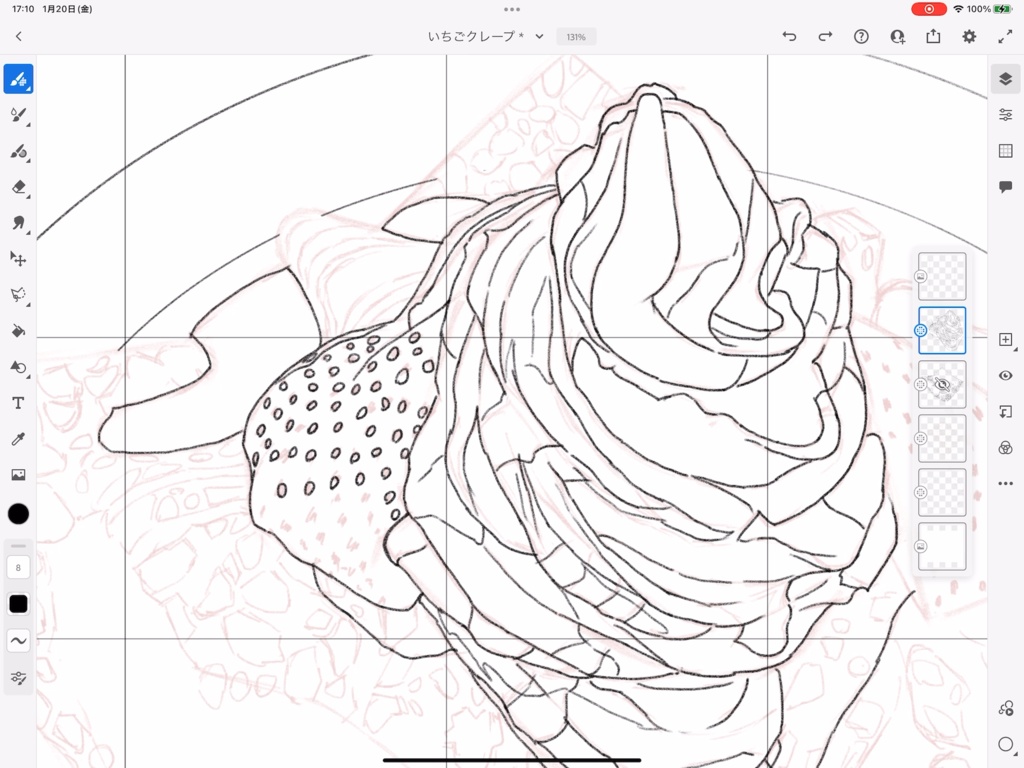Select the Paint bucket fill tool
Screen dimensions: 1024x768
tap(18, 331)
